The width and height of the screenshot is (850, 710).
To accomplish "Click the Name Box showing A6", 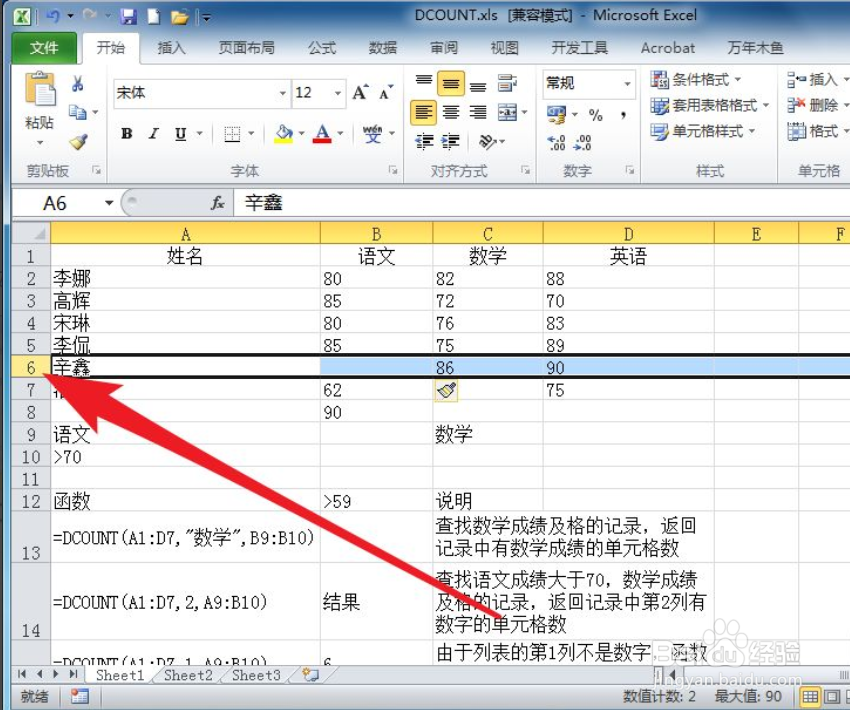I will click(x=55, y=202).
